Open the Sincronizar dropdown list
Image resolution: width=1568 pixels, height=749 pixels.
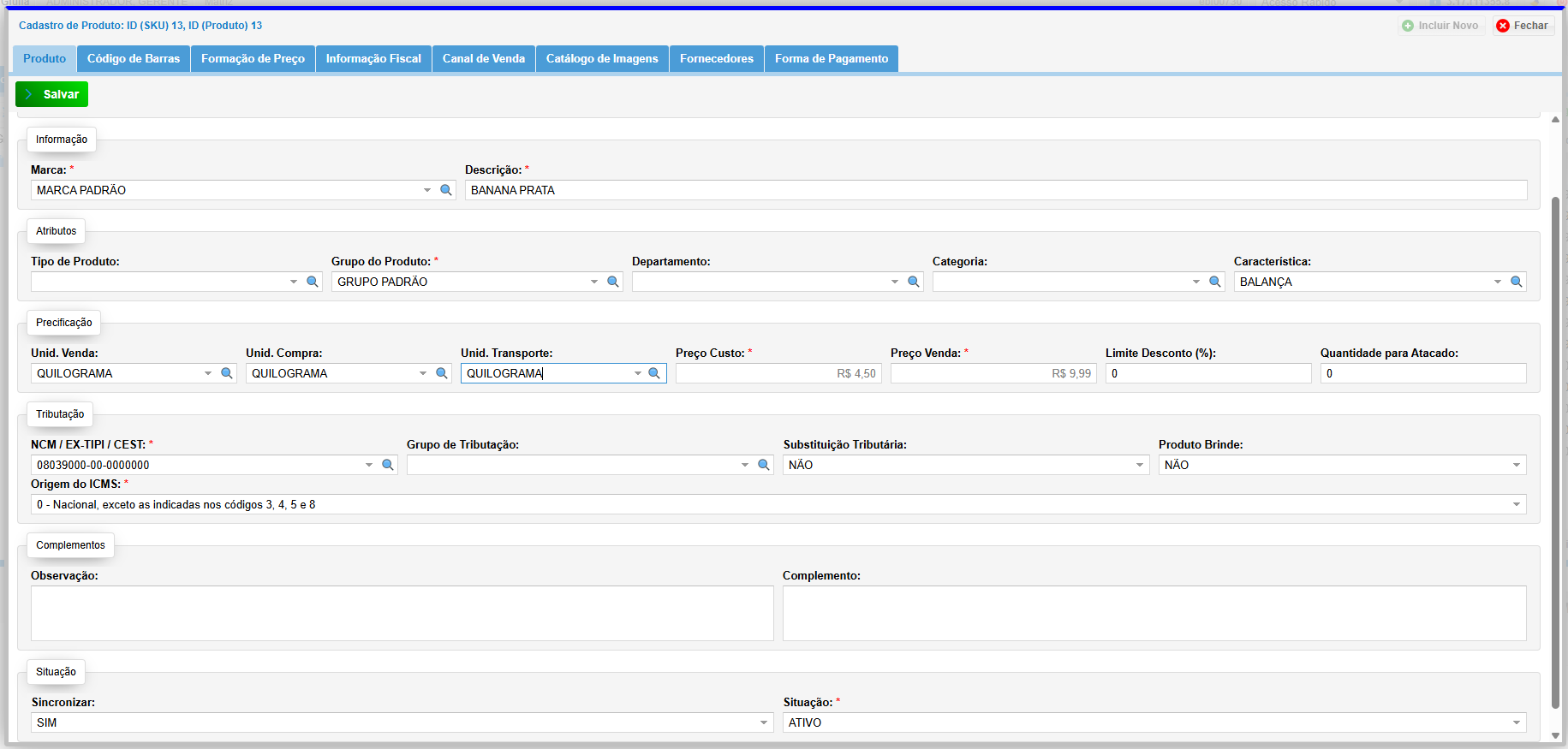pos(764,722)
